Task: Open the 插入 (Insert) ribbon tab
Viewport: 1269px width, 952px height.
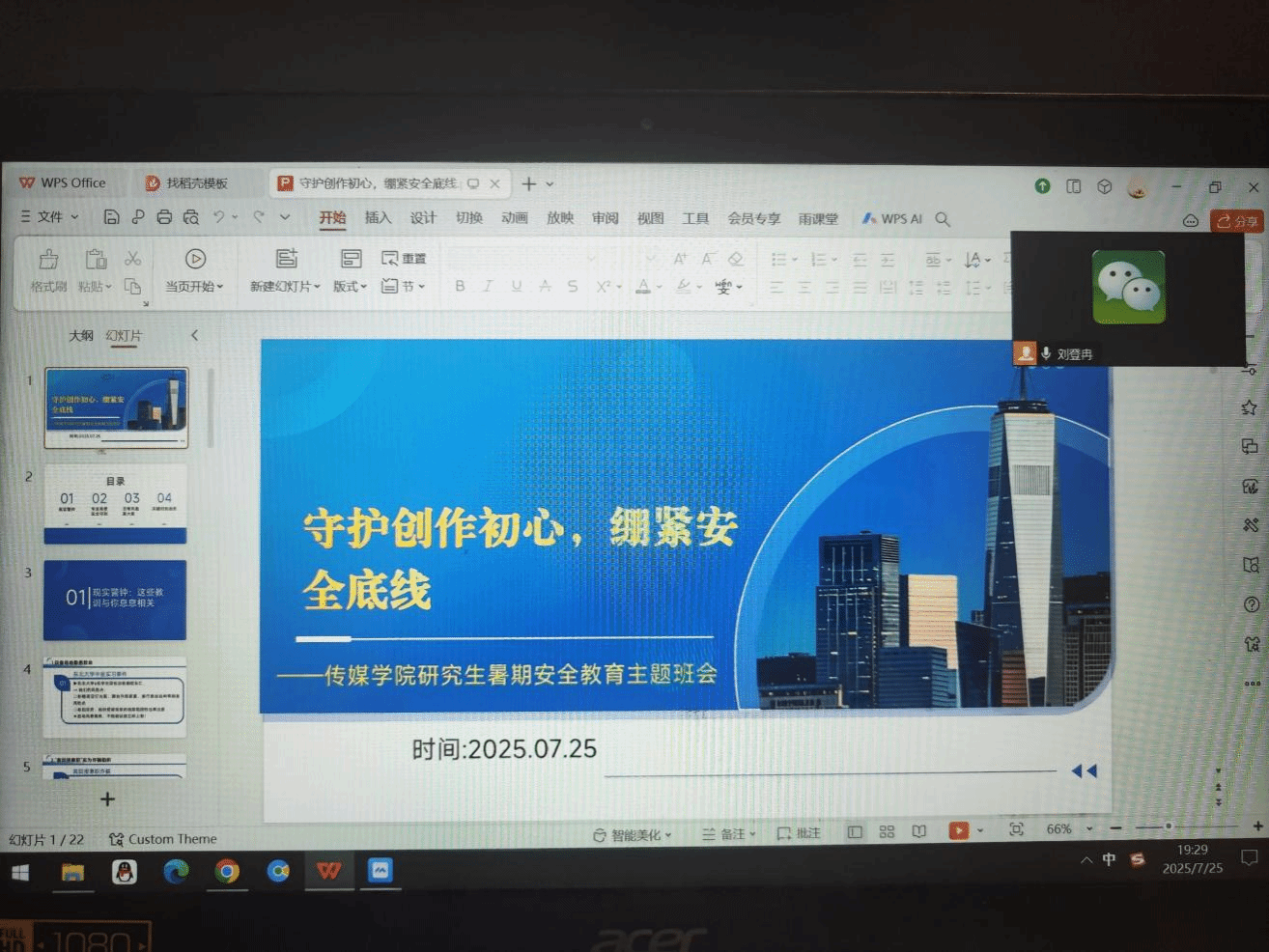Action: coord(378,218)
